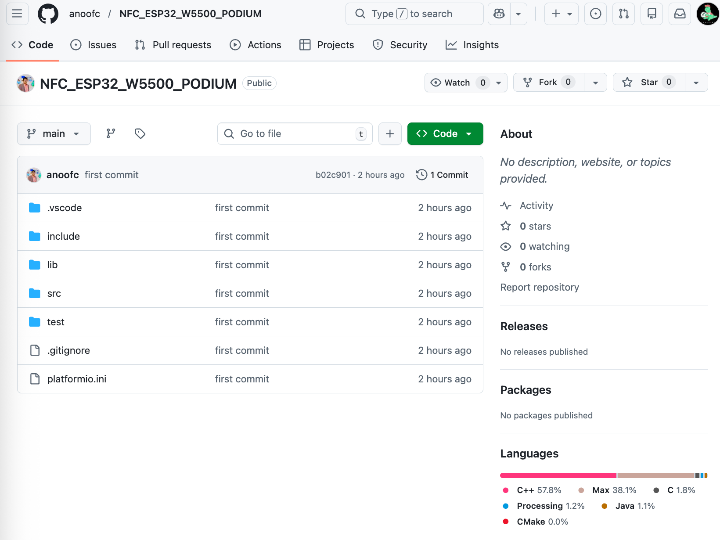Viewport: 720px width, 540px height.
Task: Open the Copilot chat icon
Action: coord(499,14)
